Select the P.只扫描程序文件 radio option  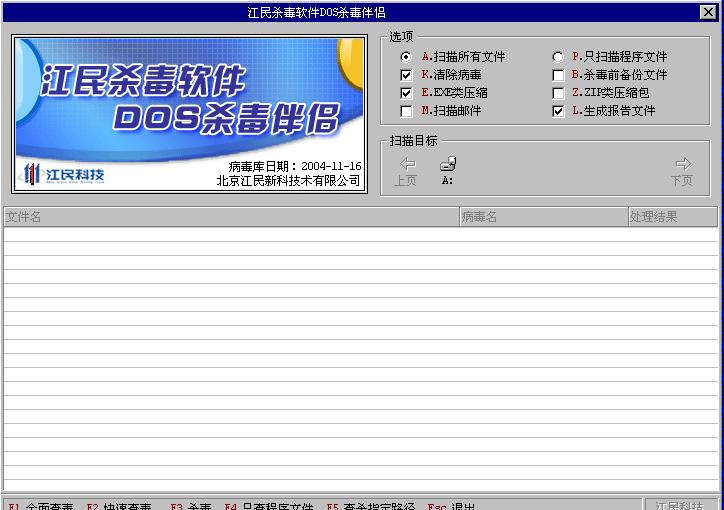point(558,57)
